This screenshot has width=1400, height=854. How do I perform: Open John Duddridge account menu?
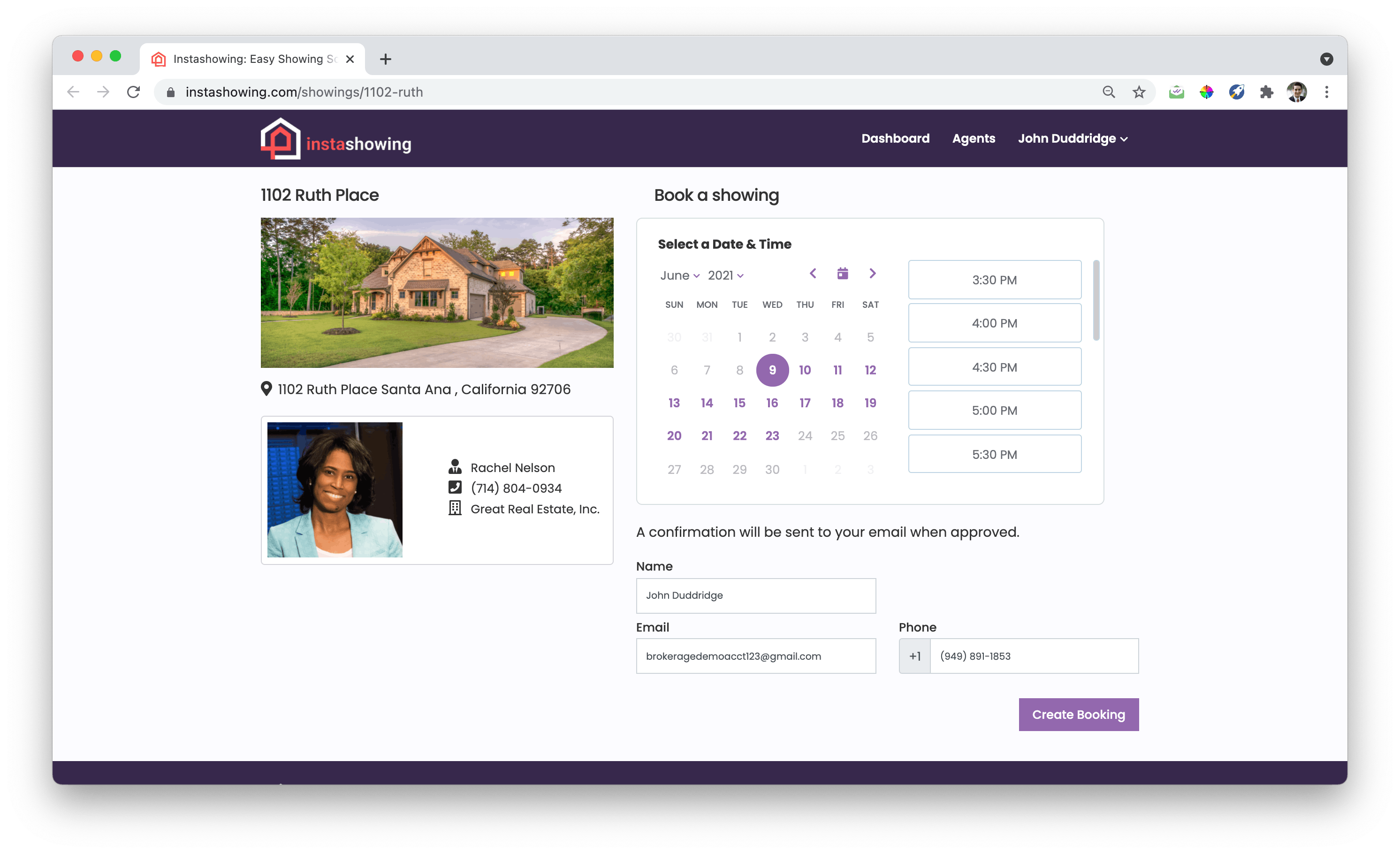(x=1072, y=138)
